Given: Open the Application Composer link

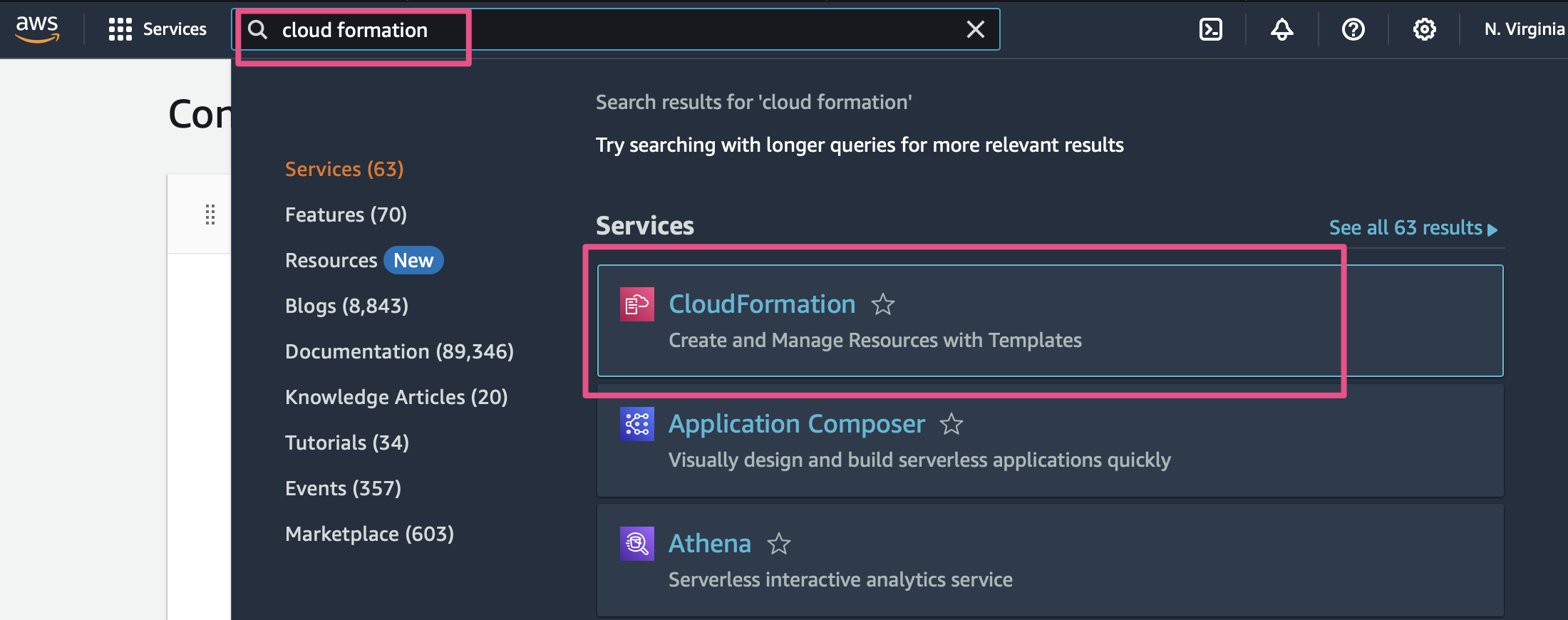Looking at the screenshot, I should pyautogui.click(x=796, y=424).
